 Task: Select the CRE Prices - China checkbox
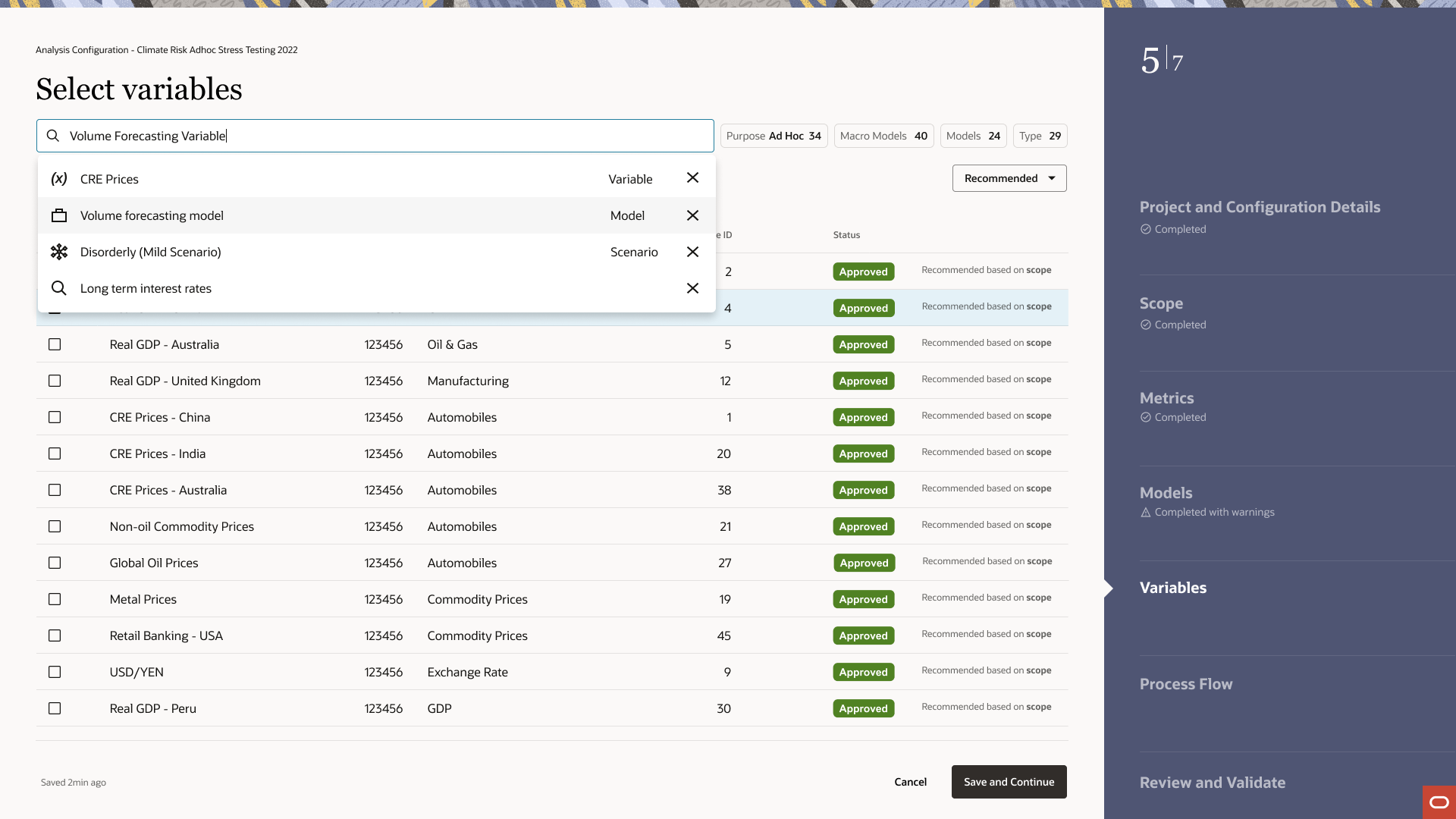point(55,417)
